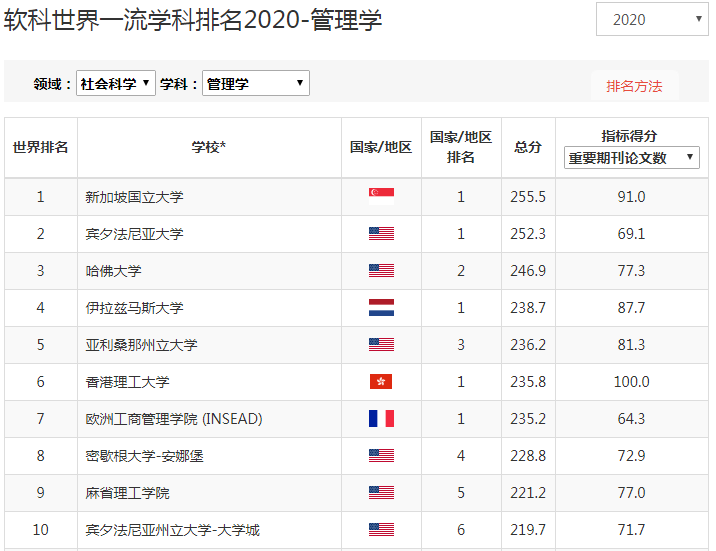Click the 国家/地区 column header
The image size is (716, 551).
tap(381, 147)
